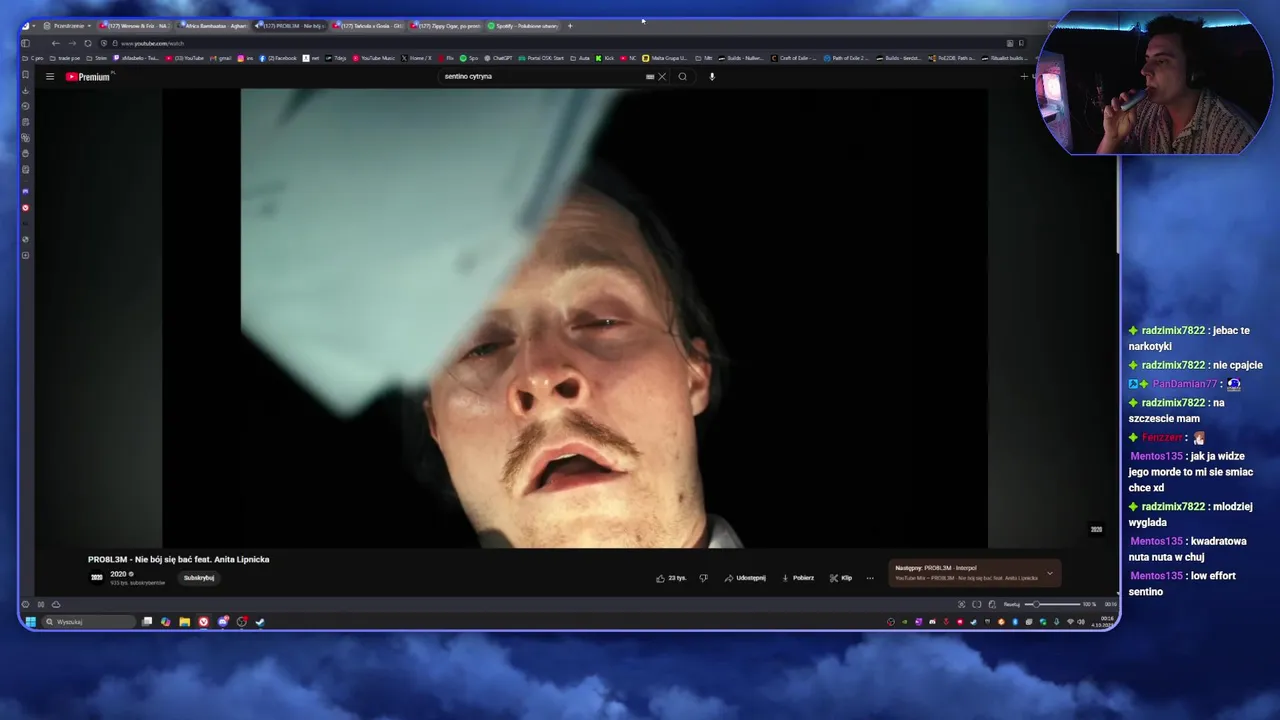Viewport: 1280px width, 720px height.
Task: Start voice search with microphone icon
Action: pos(712,77)
